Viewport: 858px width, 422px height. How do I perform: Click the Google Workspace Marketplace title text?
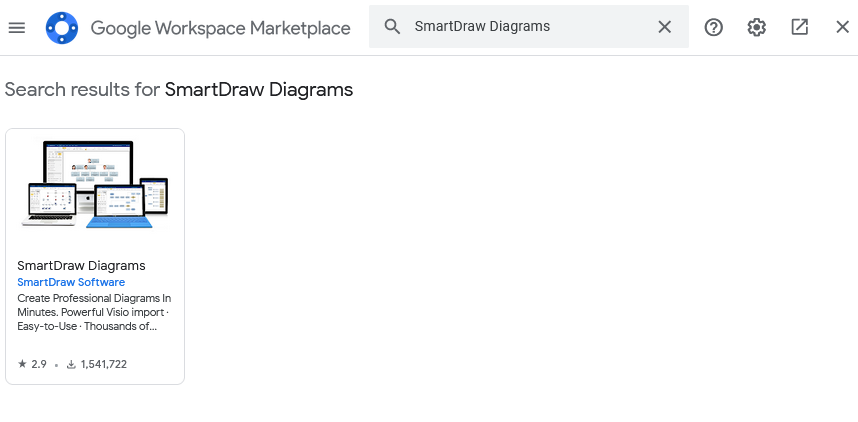220,28
